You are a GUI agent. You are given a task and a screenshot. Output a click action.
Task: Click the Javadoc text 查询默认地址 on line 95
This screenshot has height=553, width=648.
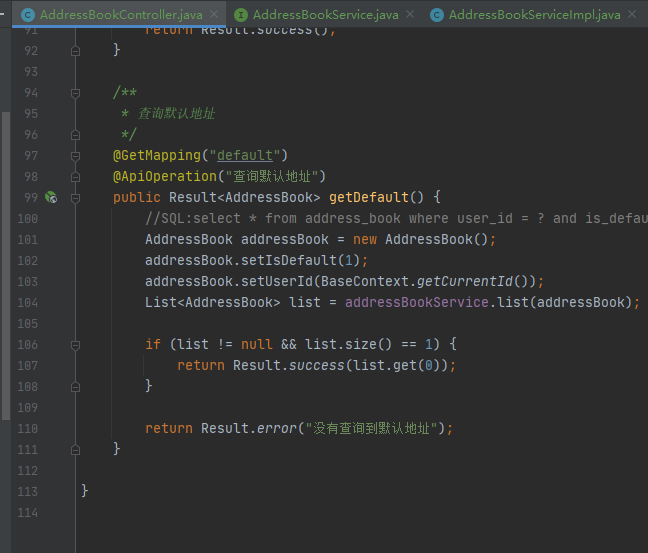176,113
